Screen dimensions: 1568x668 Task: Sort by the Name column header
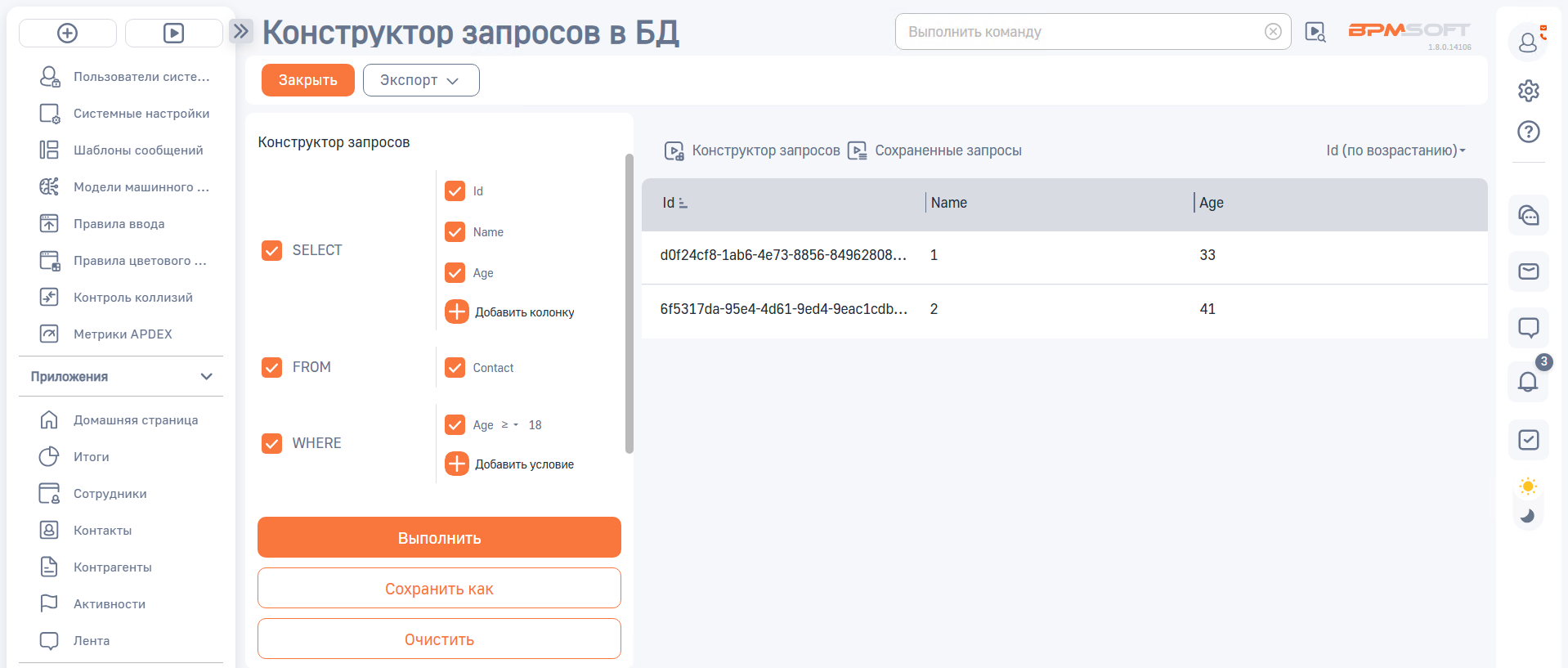coord(948,203)
